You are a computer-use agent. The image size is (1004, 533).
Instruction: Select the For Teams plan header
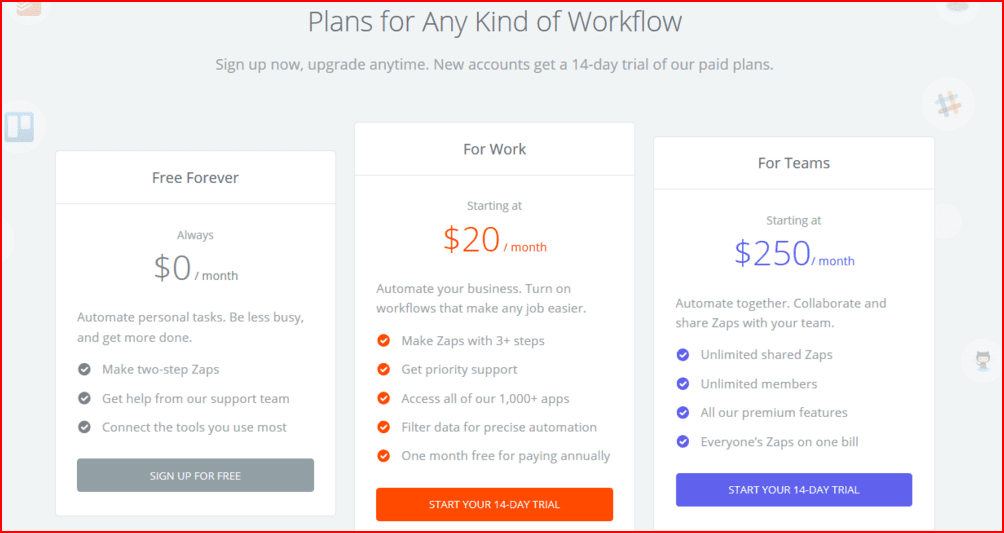(x=794, y=163)
